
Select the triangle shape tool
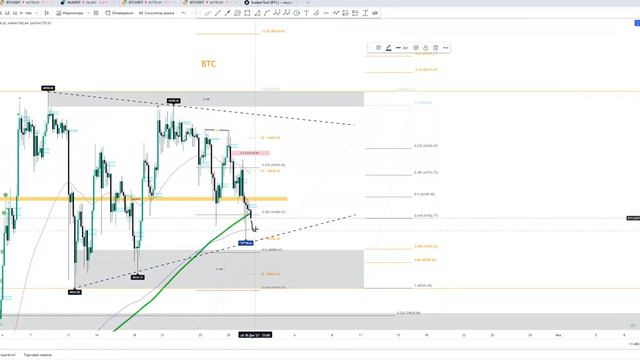pos(257,13)
